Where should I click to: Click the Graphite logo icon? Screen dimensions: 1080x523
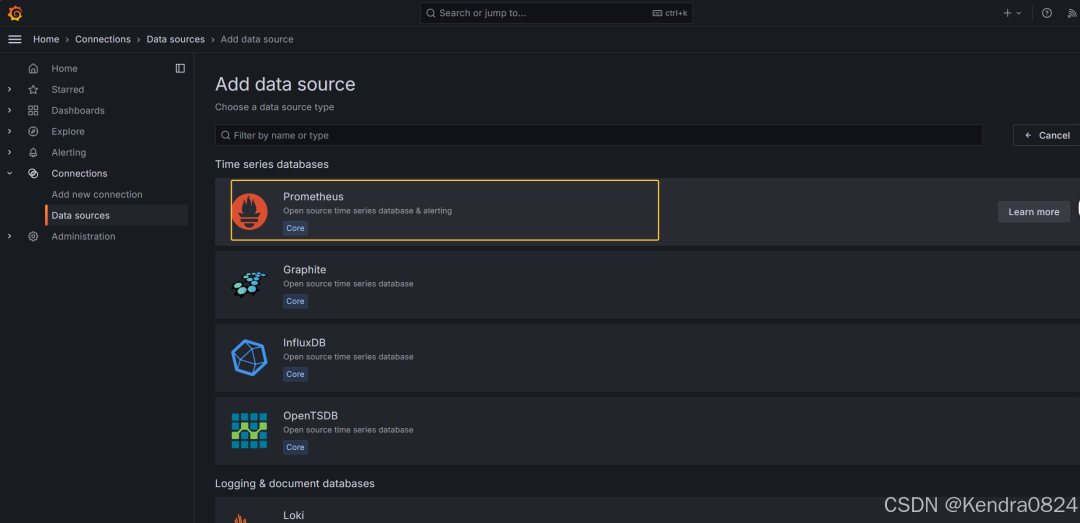pyautogui.click(x=249, y=284)
